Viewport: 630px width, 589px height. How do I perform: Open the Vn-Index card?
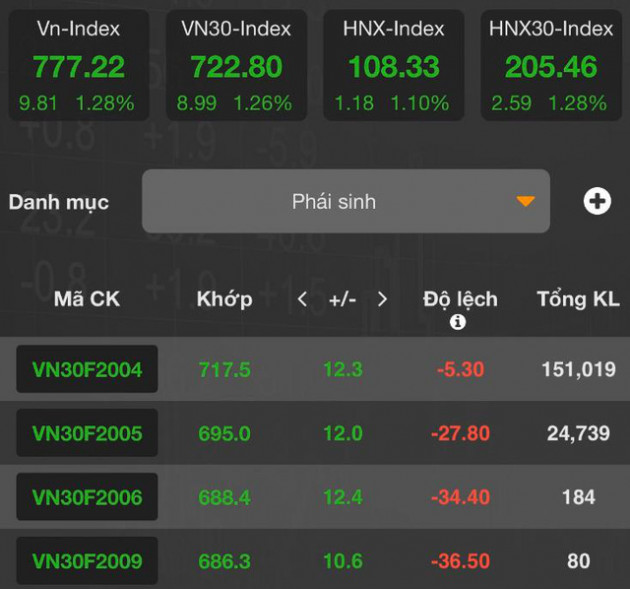(x=79, y=65)
